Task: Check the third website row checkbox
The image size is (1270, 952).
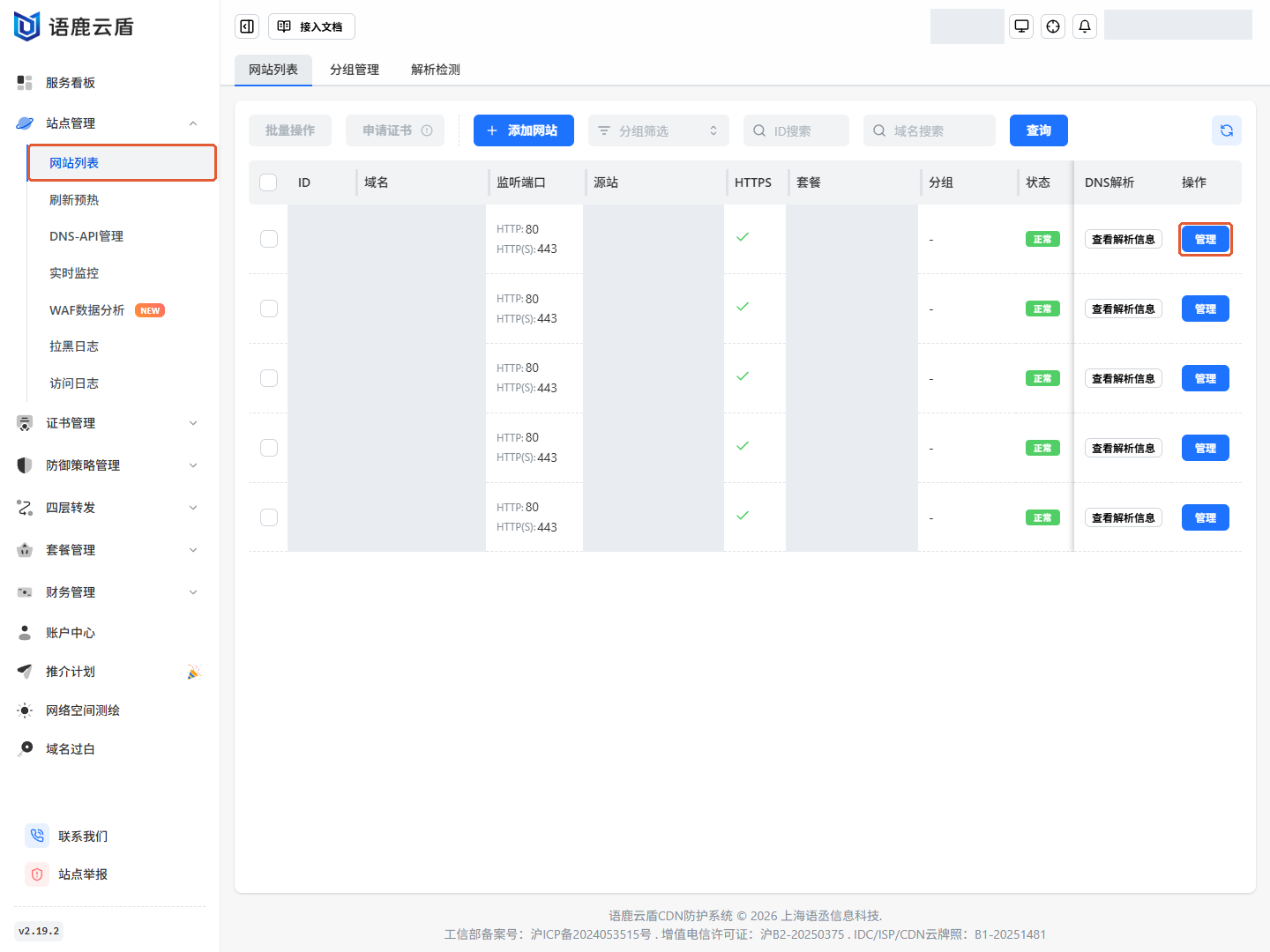Action: pyautogui.click(x=269, y=378)
